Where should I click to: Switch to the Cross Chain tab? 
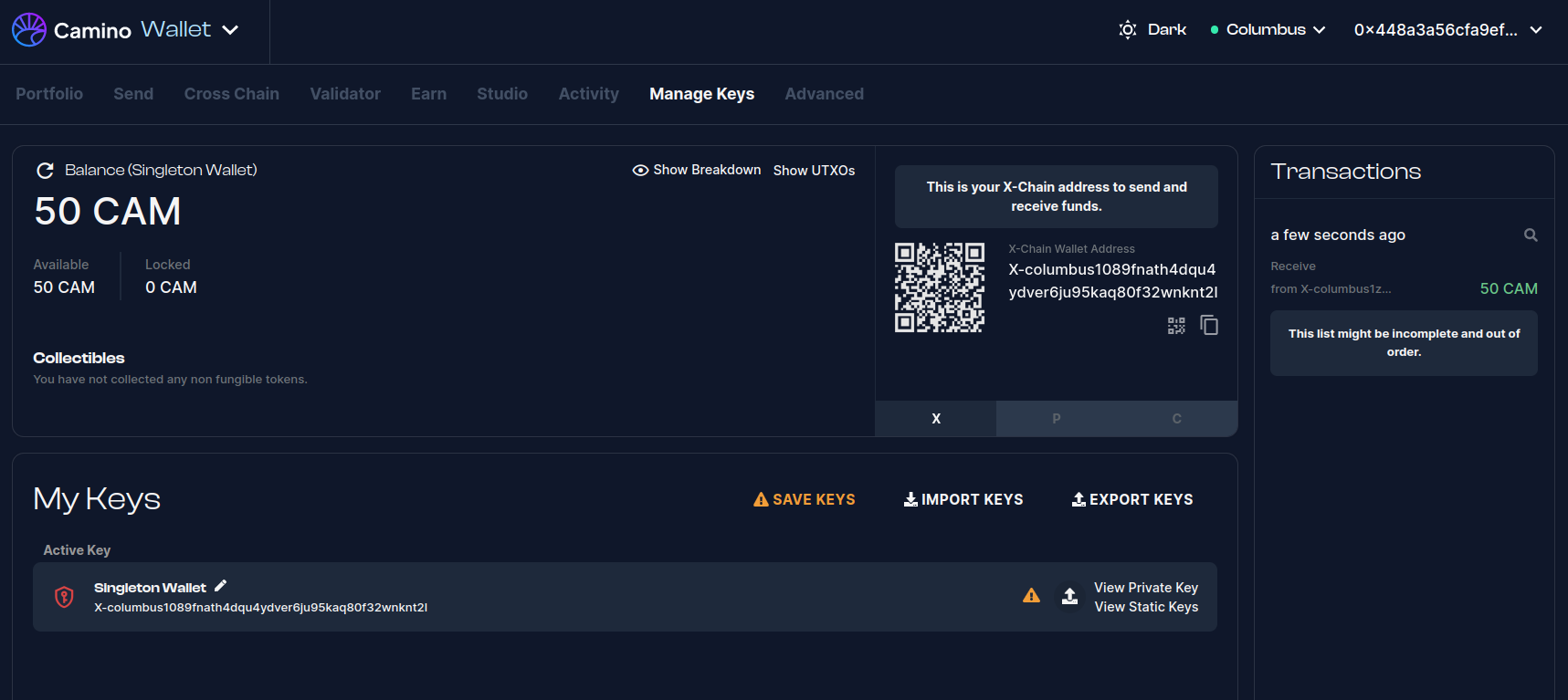click(231, 94)
